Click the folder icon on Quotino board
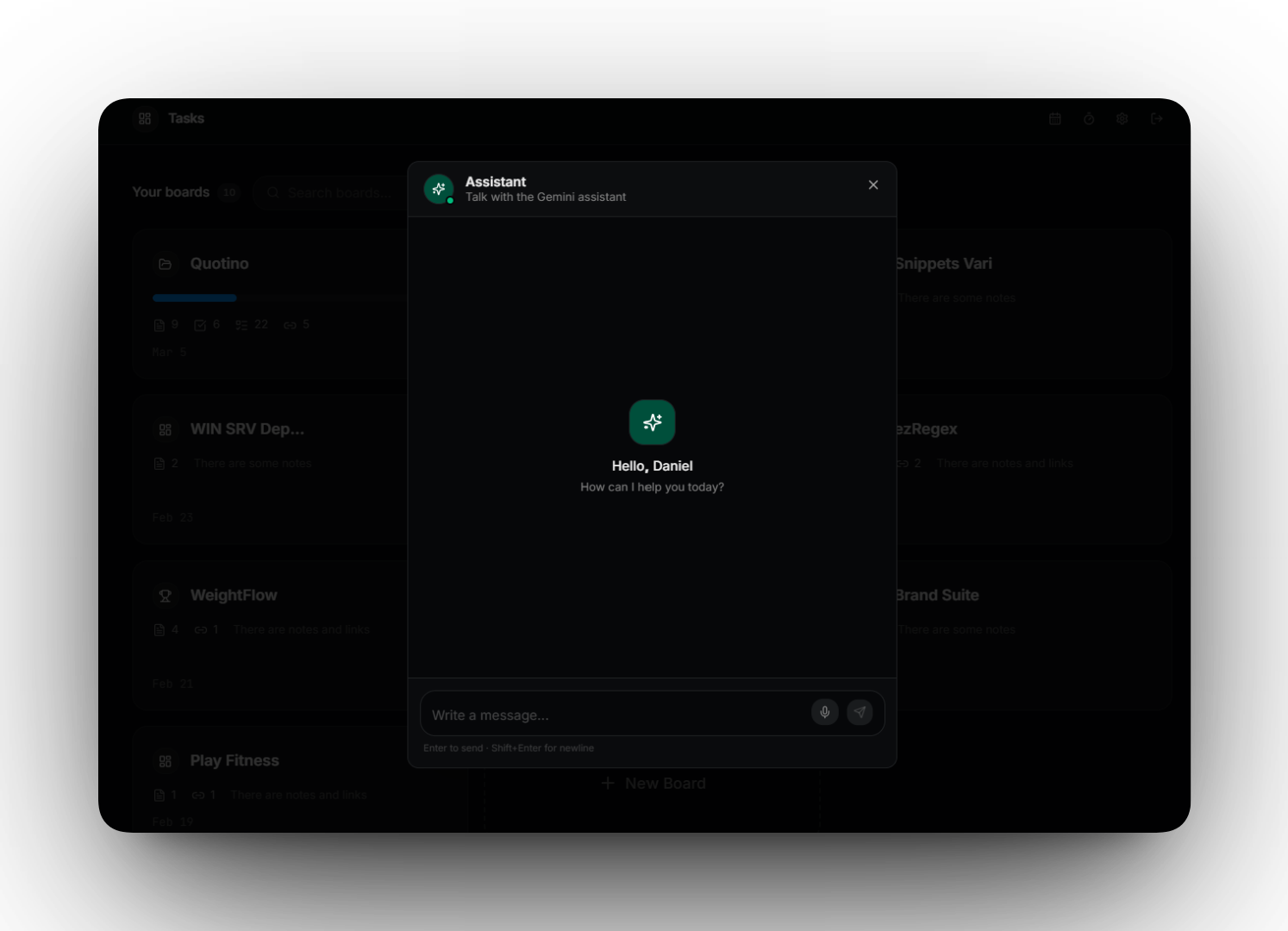The image size is (1288, 931). point(166,264)
